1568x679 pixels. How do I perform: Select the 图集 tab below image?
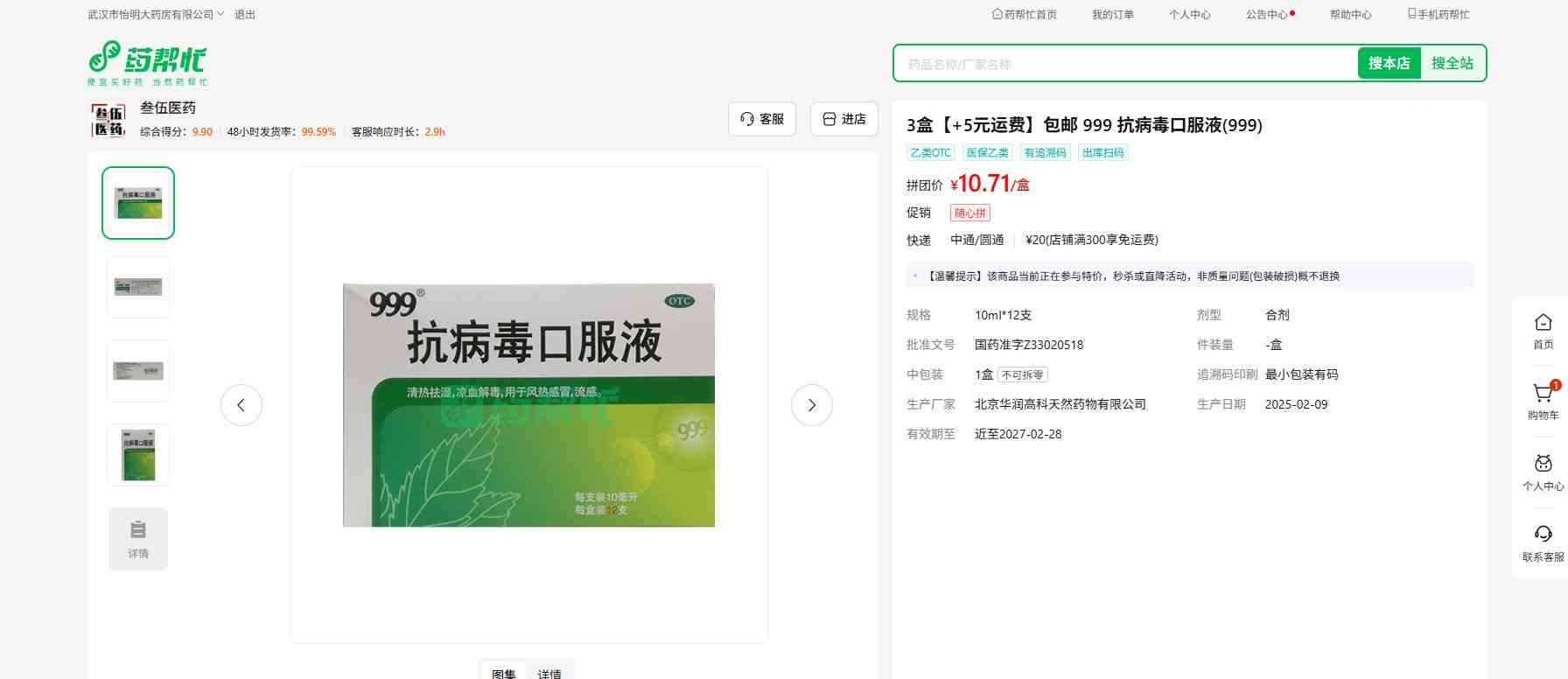click(x=504, y=673)
